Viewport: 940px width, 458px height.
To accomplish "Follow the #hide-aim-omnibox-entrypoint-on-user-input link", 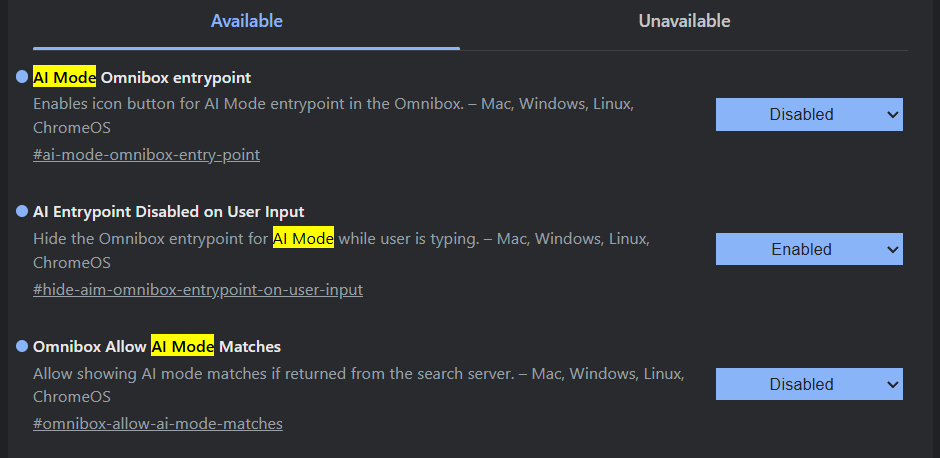I will (x=198, y=290).
